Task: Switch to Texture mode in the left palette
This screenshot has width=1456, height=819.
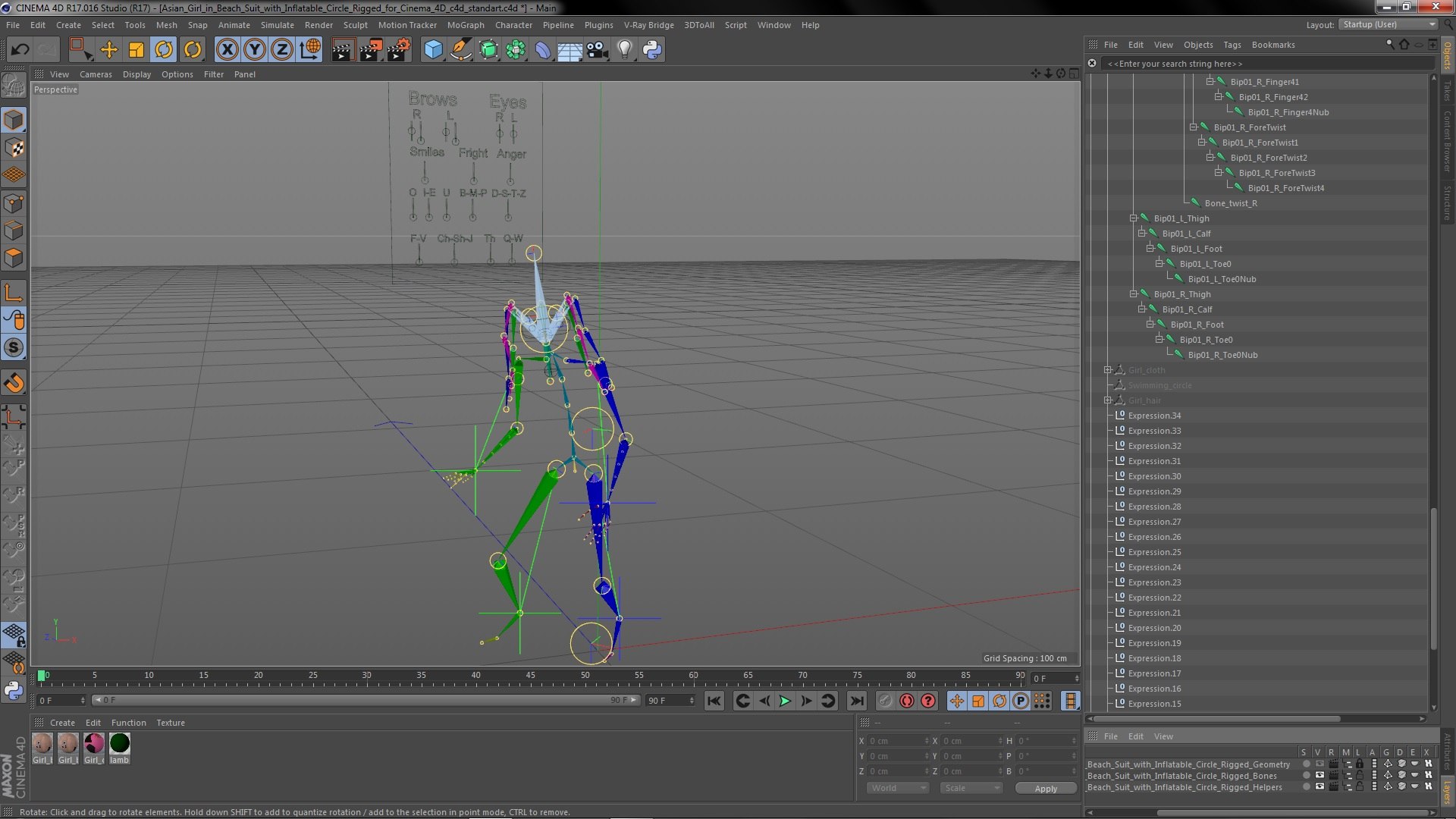Action: pos(14,148)
